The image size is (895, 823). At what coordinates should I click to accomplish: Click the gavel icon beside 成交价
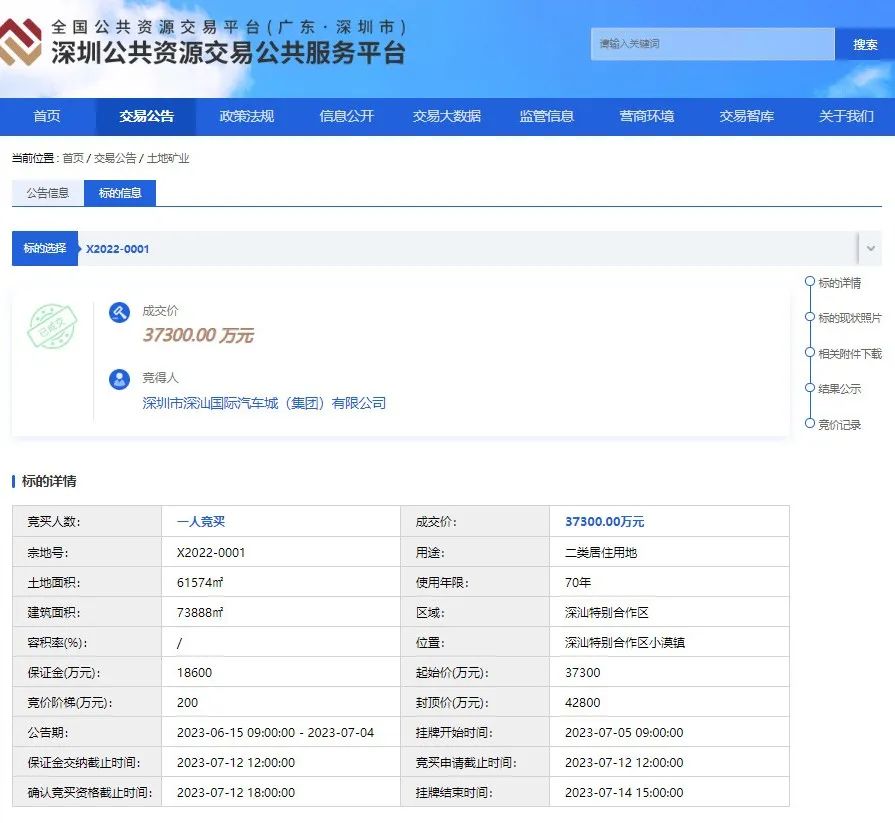tap(120, 313)
